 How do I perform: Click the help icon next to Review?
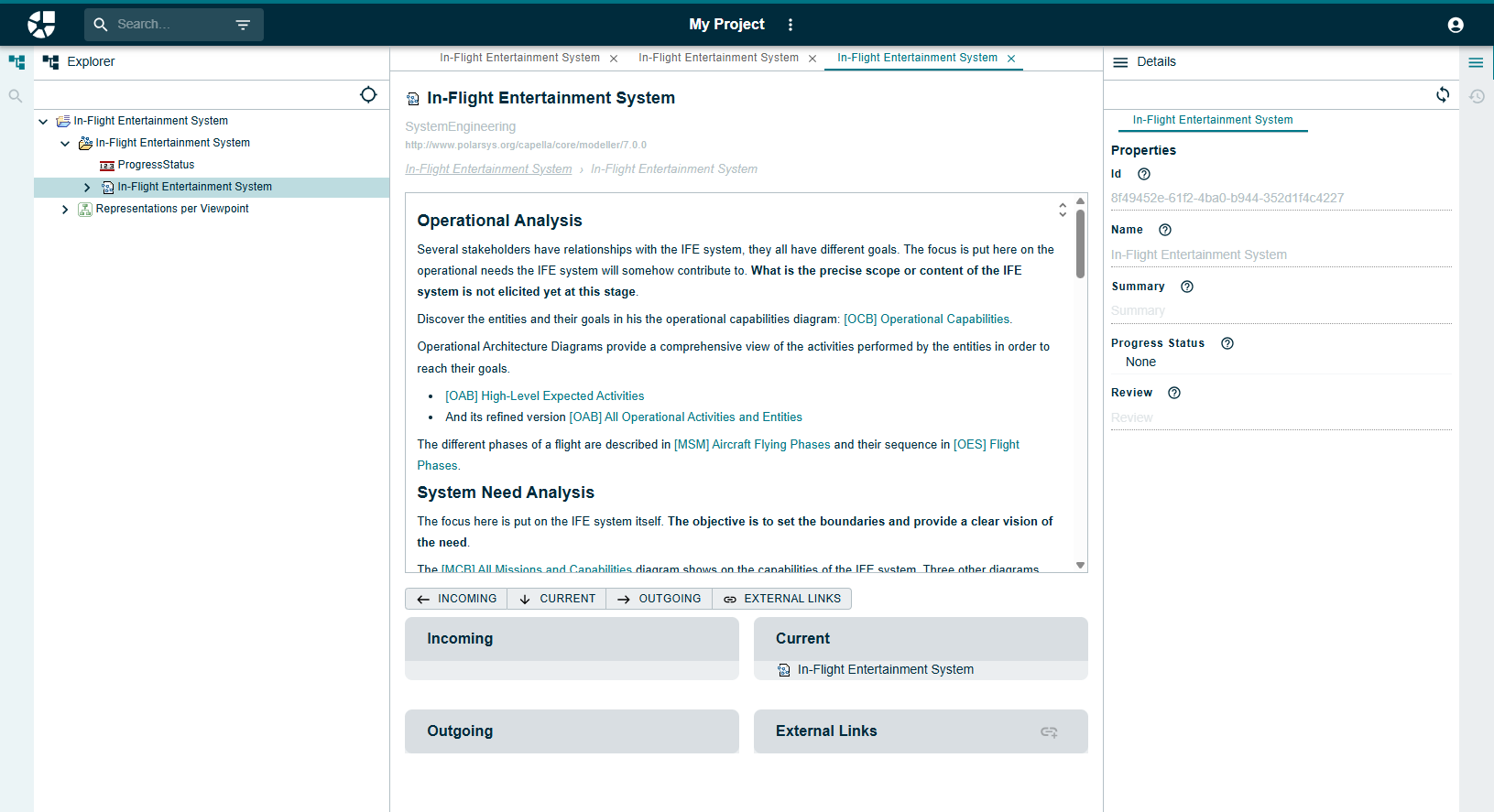pos(1174,393)
